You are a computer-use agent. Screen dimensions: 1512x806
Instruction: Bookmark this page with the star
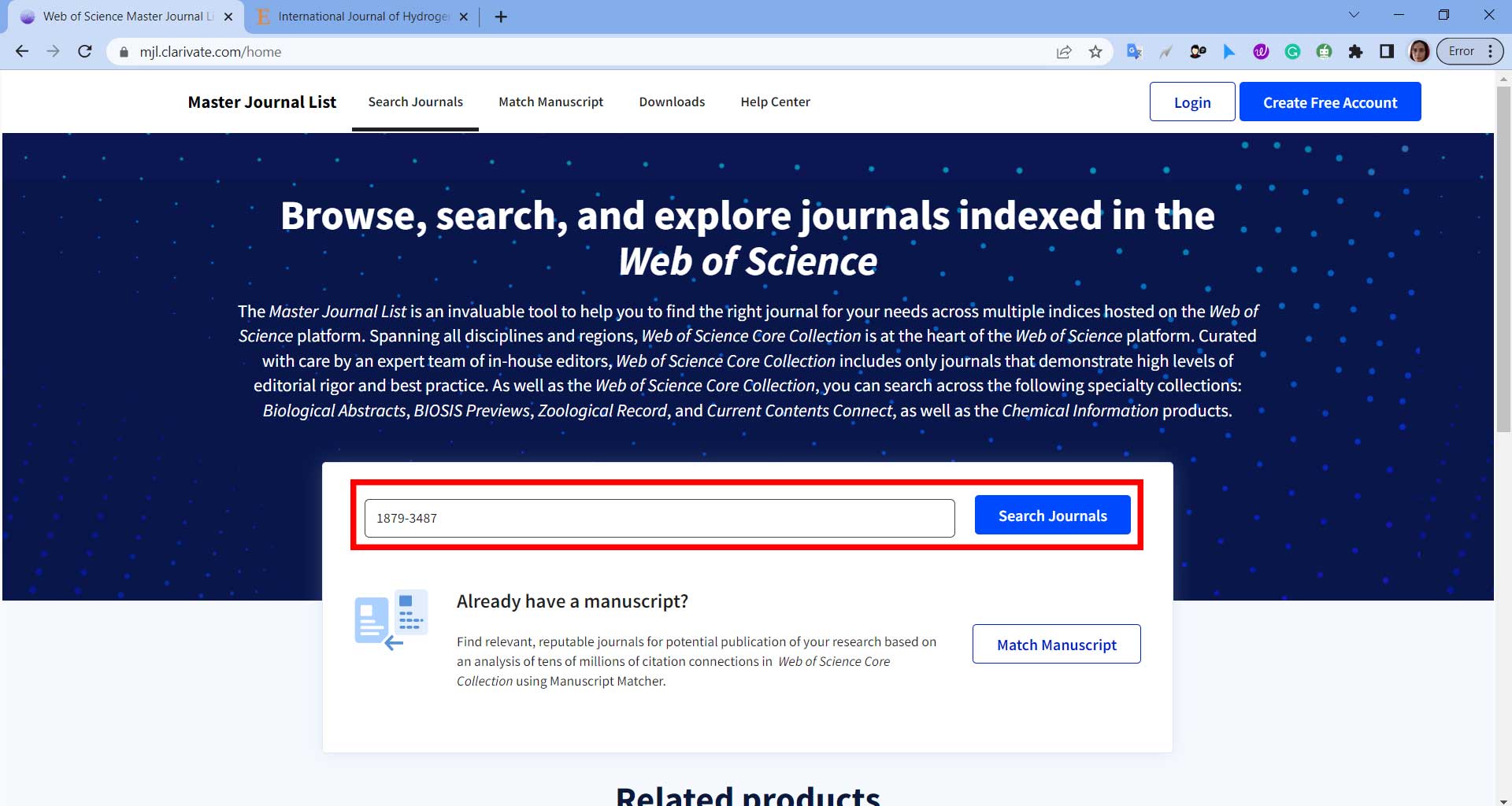[x=1095, y=52]
